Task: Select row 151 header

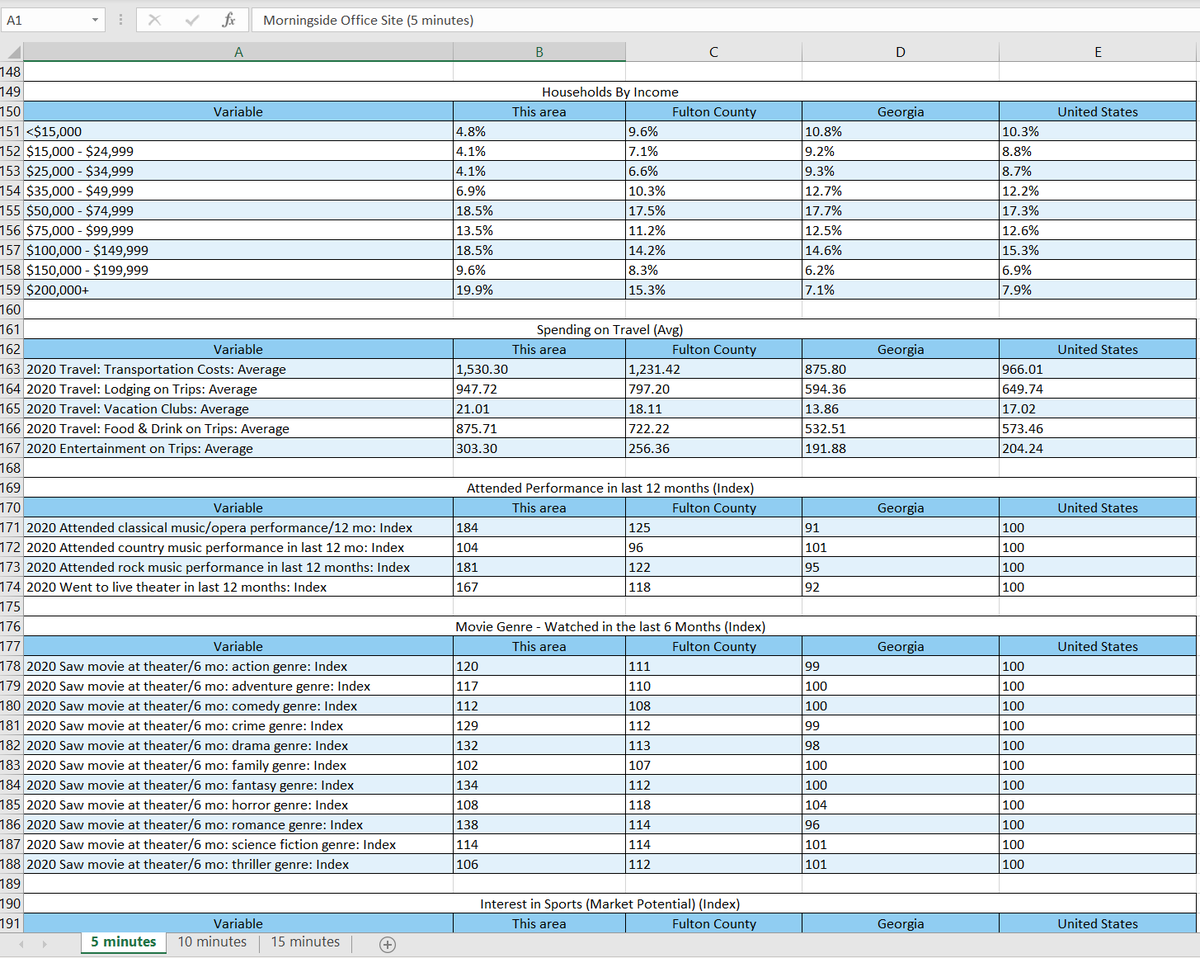Action: (x=11, y=131)
